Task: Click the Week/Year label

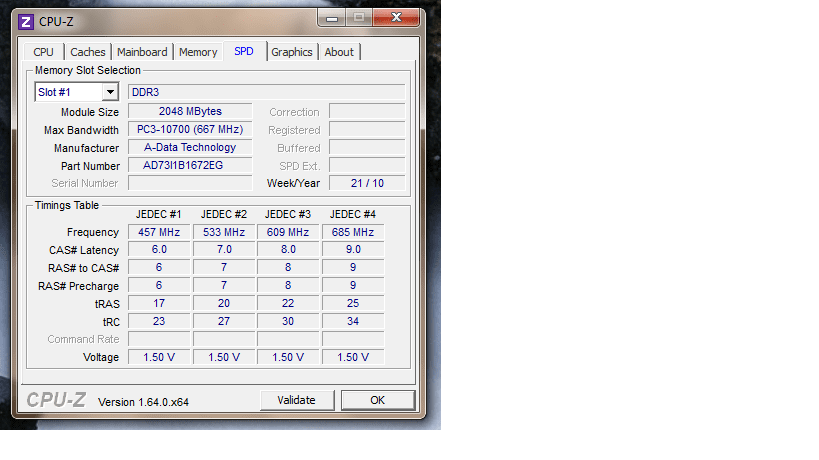Action: pyautogui.click(x=293, y=183)
